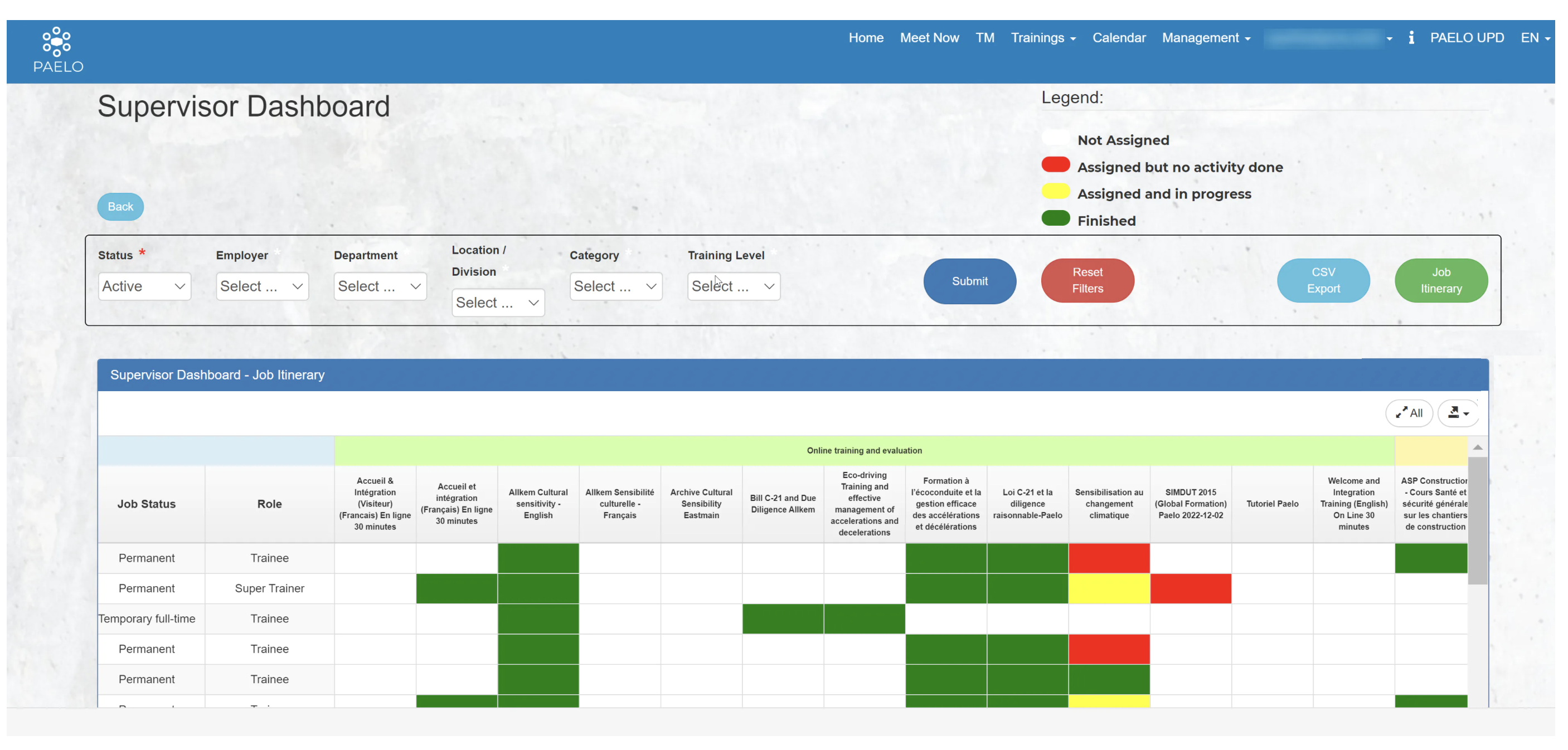Expand the Department select dropdown

tap(380, 286)
